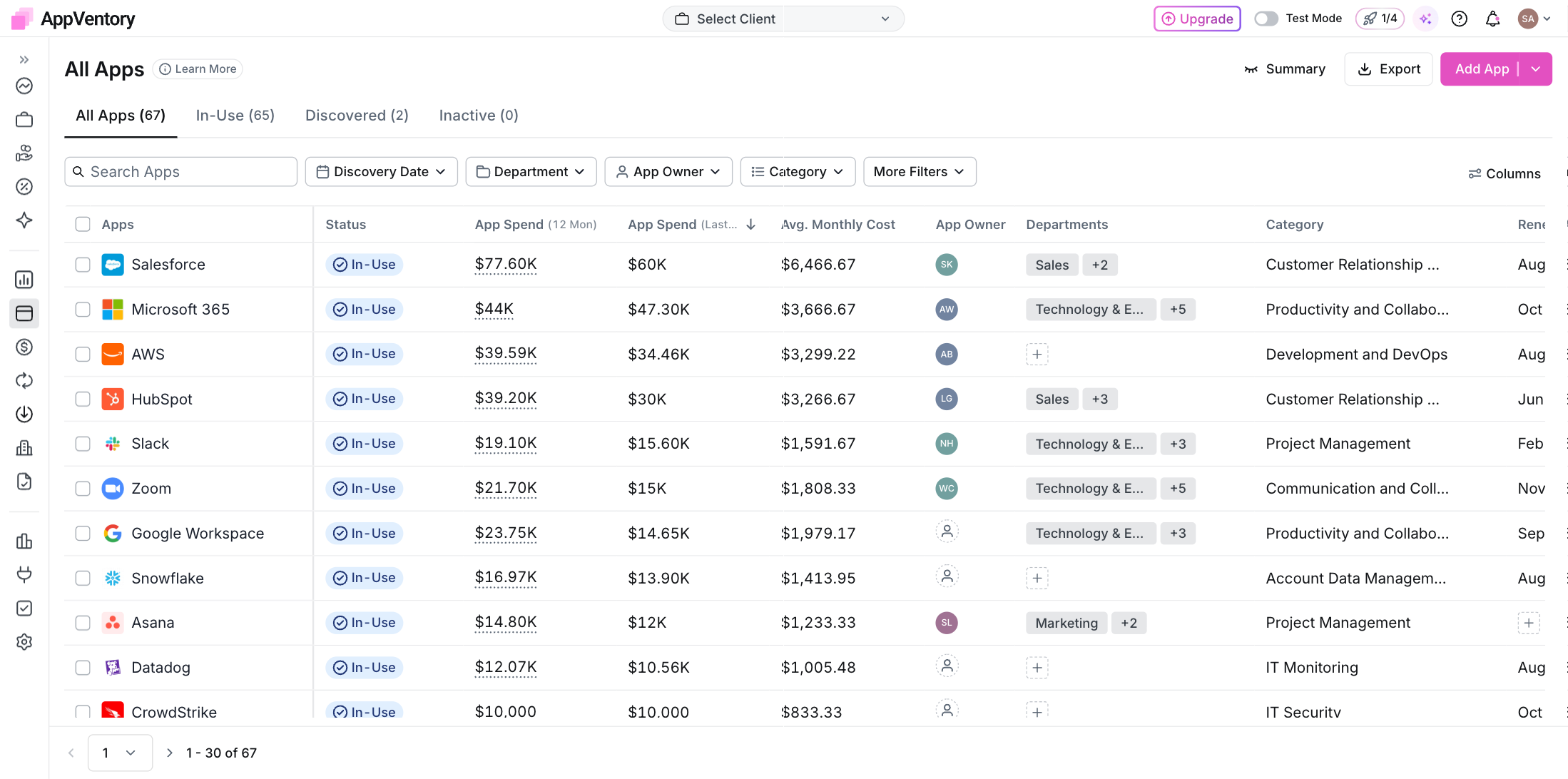Add a department to the Datadog row
1568x779 pixels.
[1037, 668]
